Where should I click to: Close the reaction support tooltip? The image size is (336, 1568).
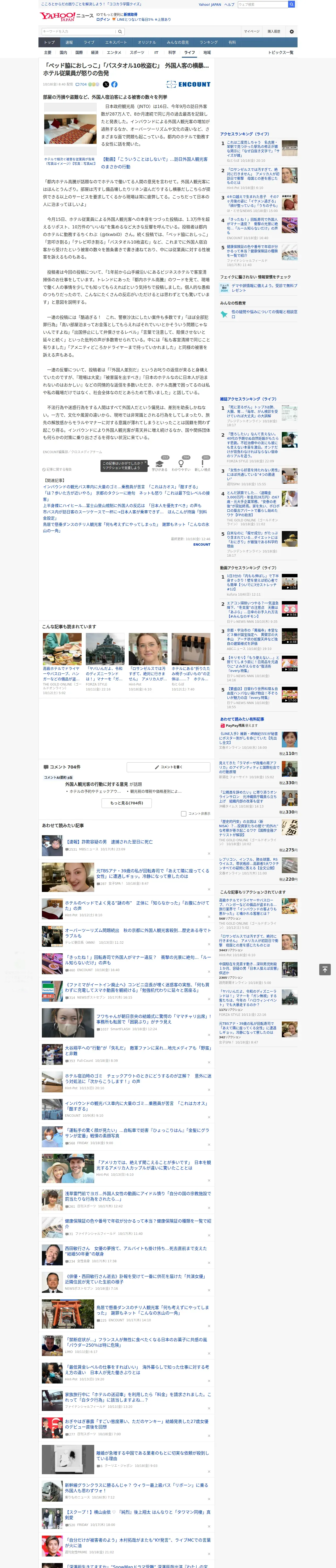(145, 462)
